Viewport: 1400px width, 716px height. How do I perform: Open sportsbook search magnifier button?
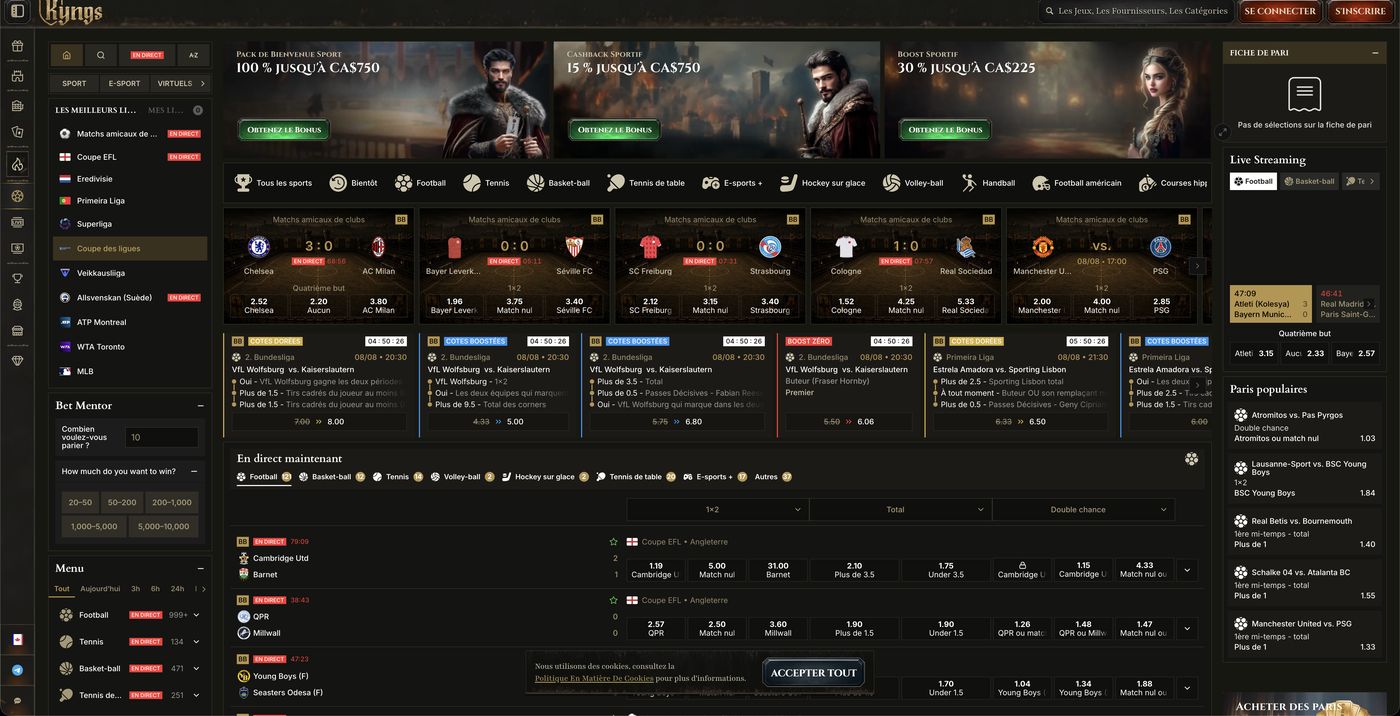click(x=101, y=55)
